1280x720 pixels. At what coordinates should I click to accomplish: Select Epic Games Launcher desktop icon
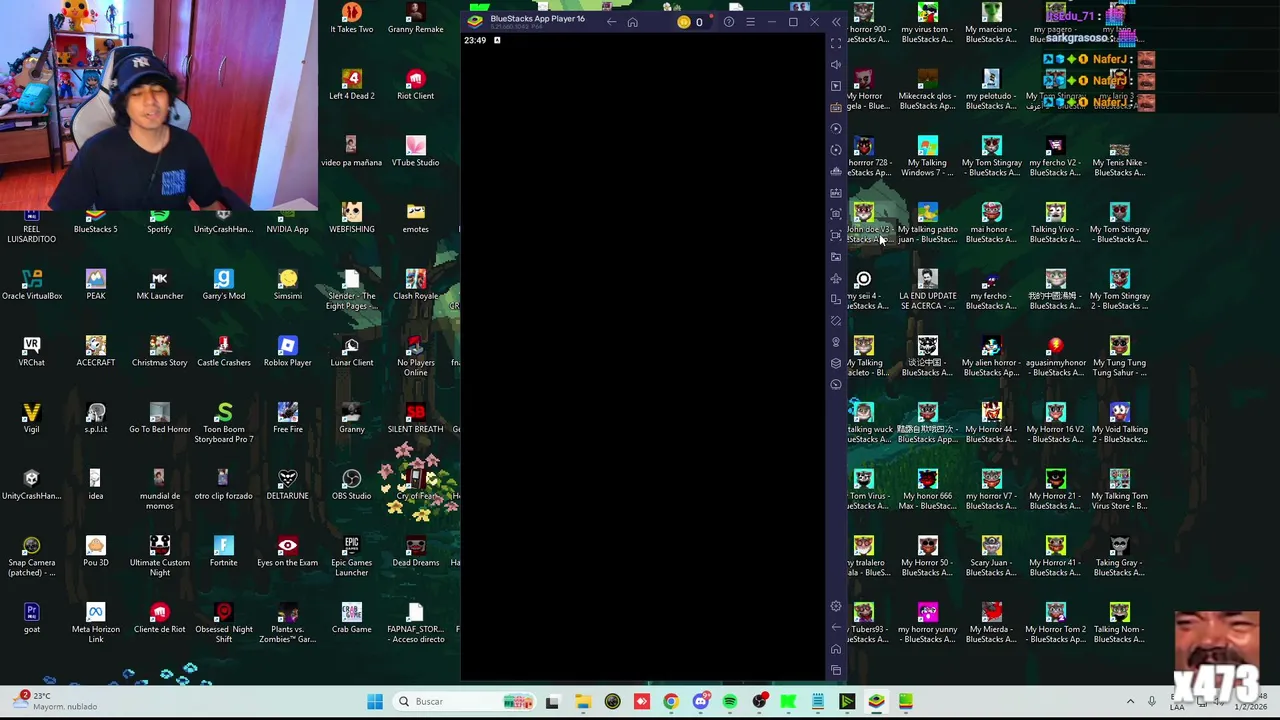point(352,556)
